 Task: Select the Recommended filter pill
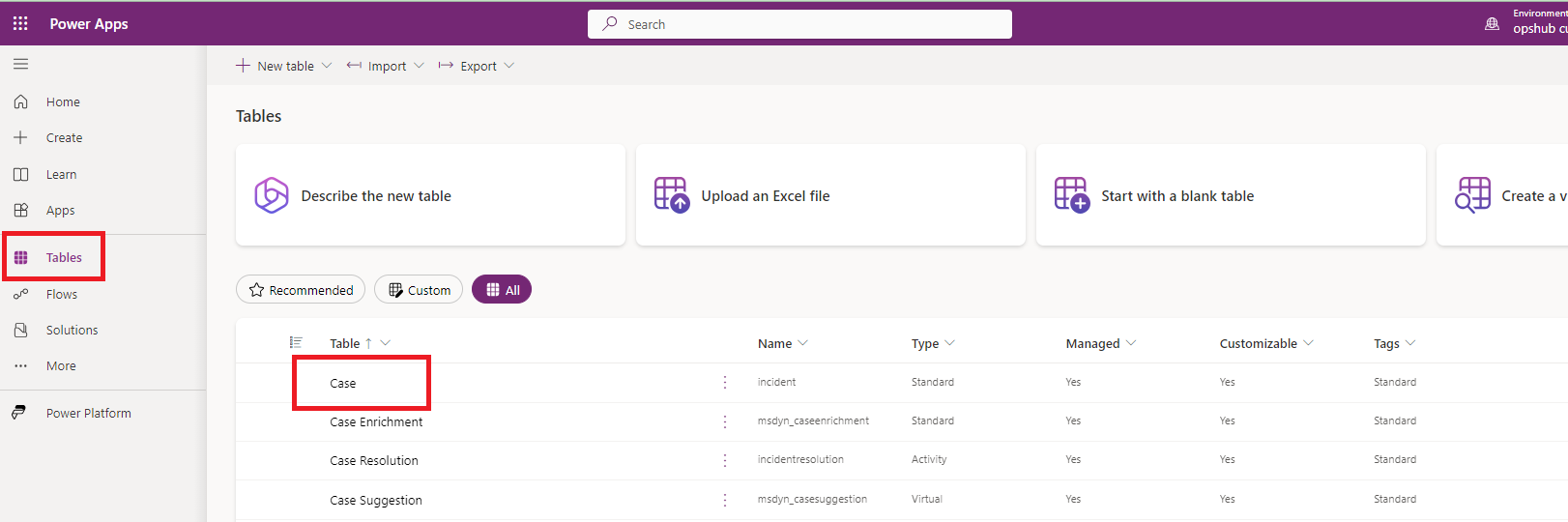point(301,290)
